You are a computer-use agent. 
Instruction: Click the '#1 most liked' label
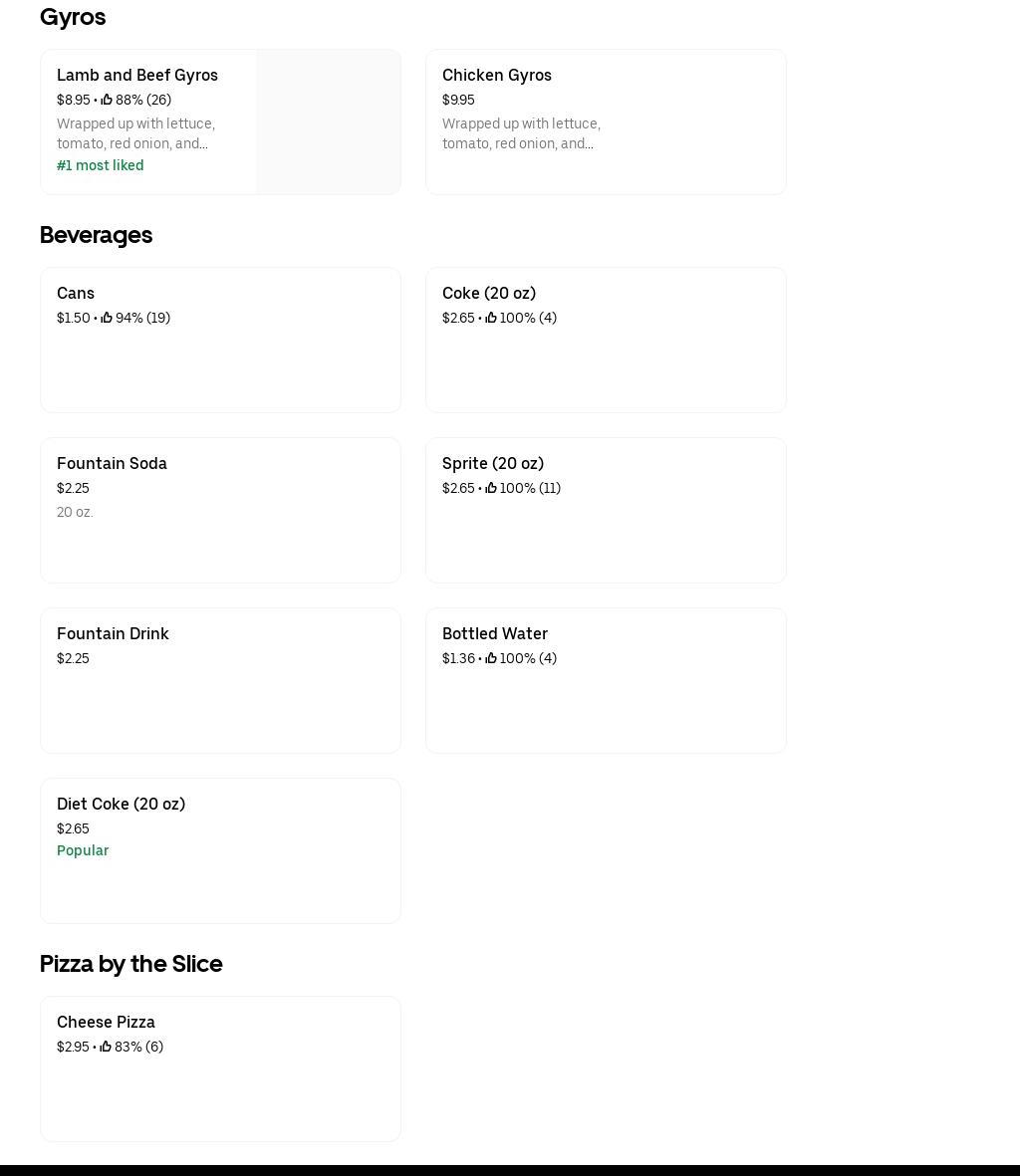[100, 165]
